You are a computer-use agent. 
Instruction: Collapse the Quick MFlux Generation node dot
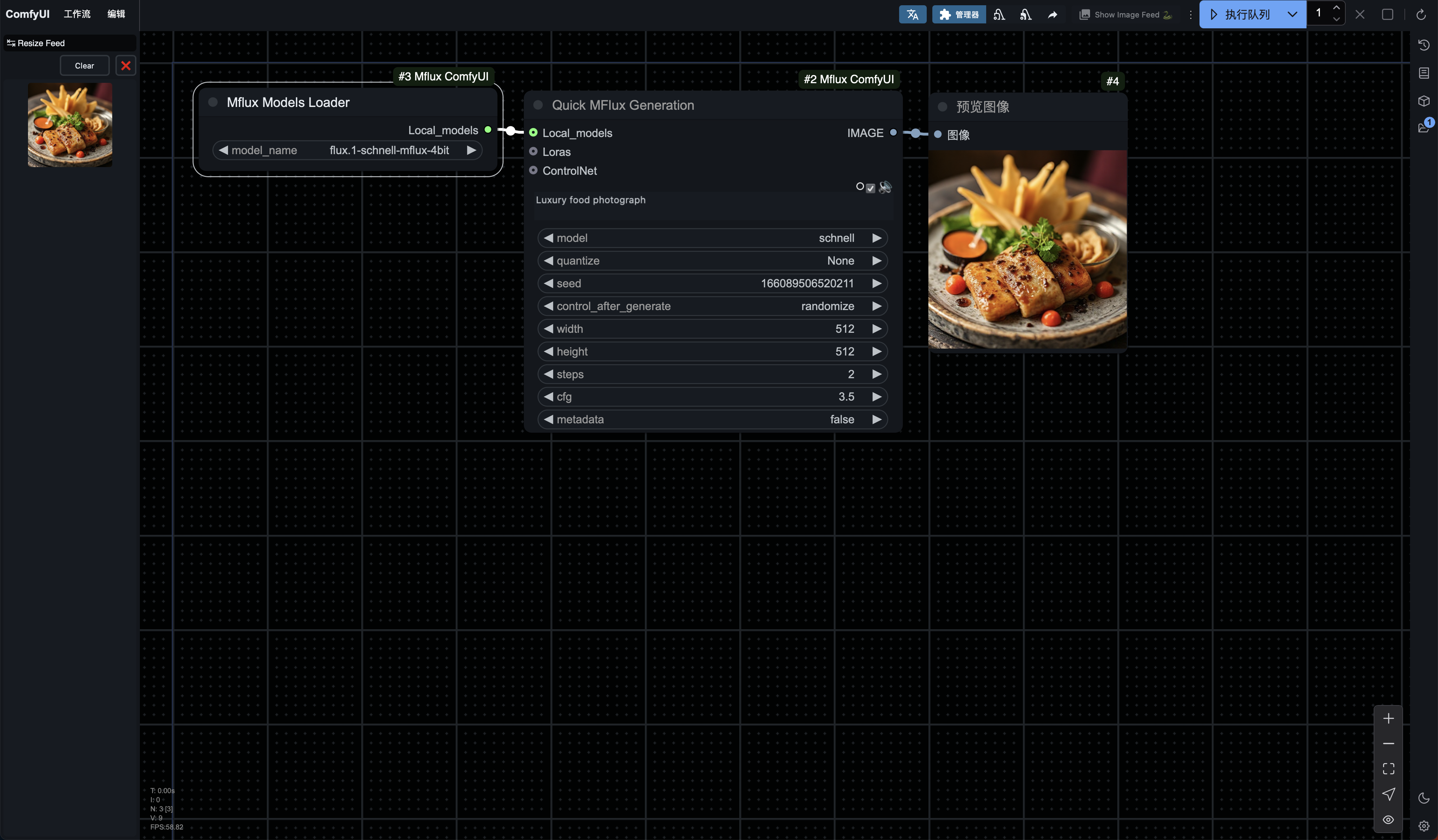538,105
